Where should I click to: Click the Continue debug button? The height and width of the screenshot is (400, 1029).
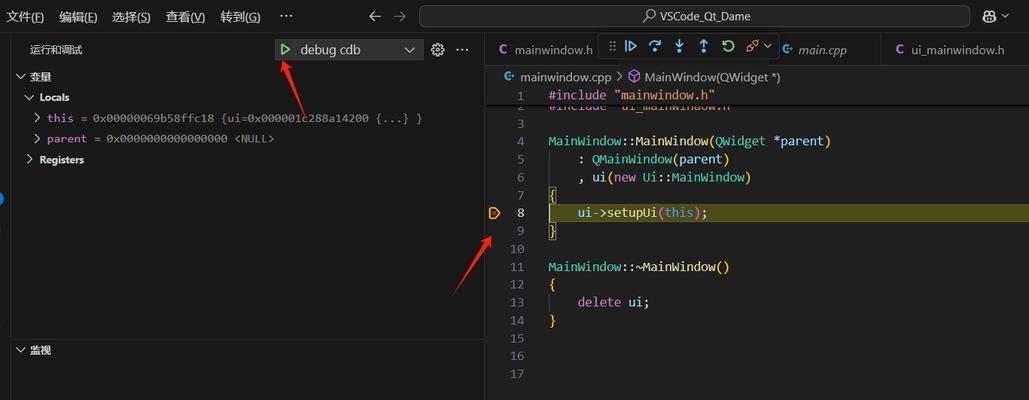coord(631,46)
